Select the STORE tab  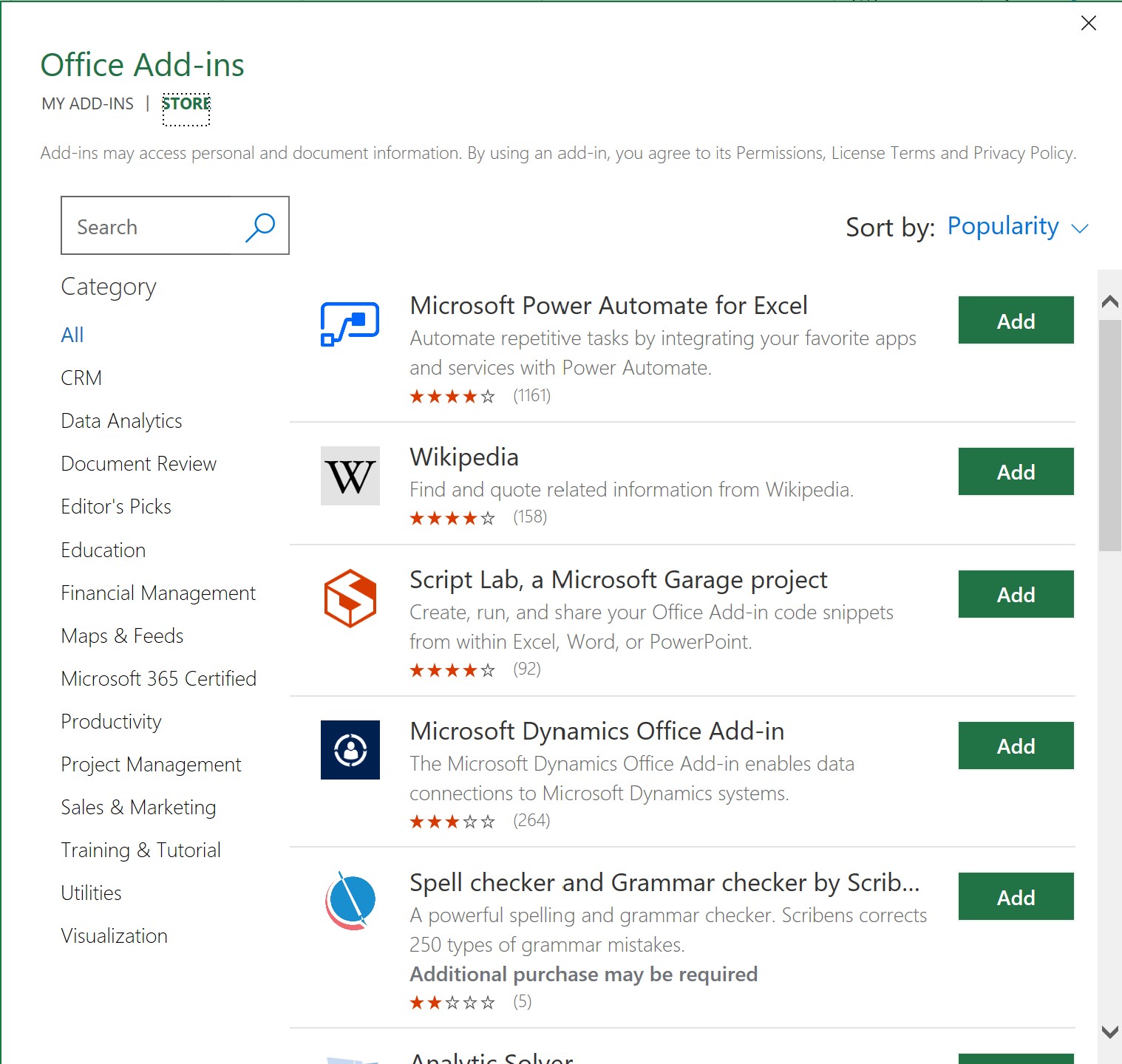point(186,103)
